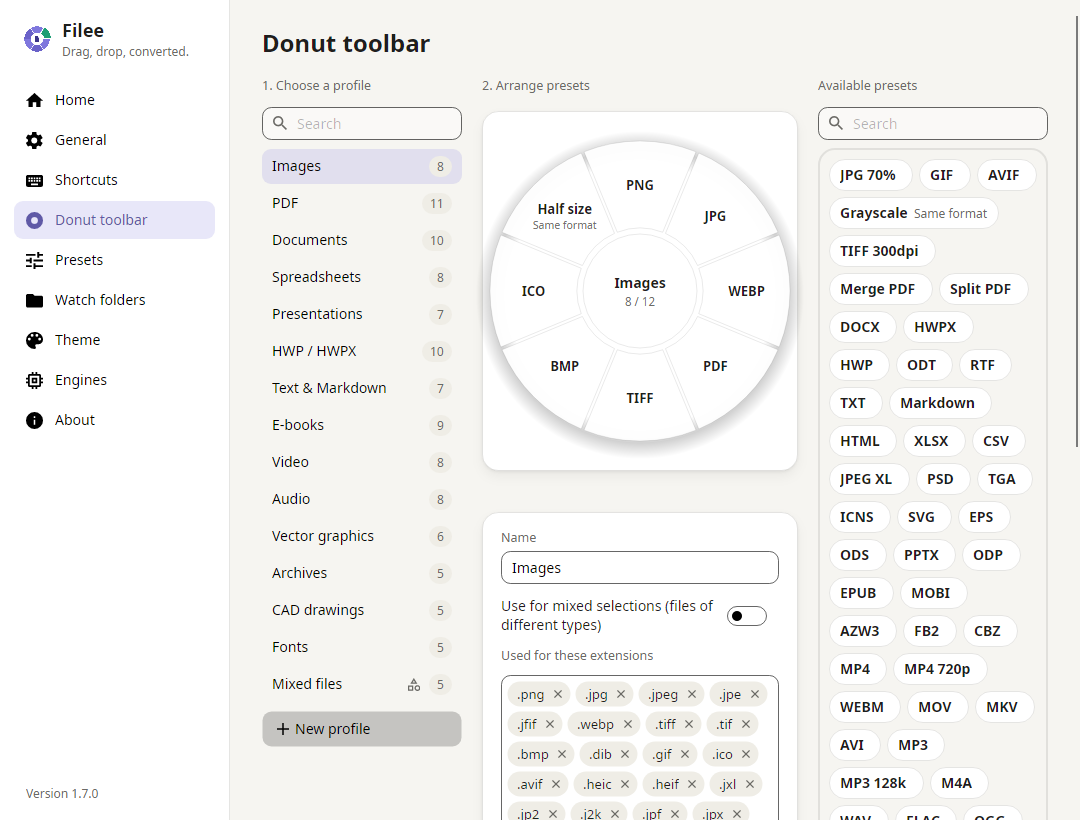Select the Half size donut segment

[x=565, y=215]
